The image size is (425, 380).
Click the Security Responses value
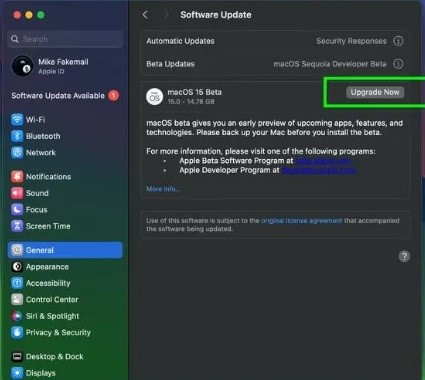(351, 41)
